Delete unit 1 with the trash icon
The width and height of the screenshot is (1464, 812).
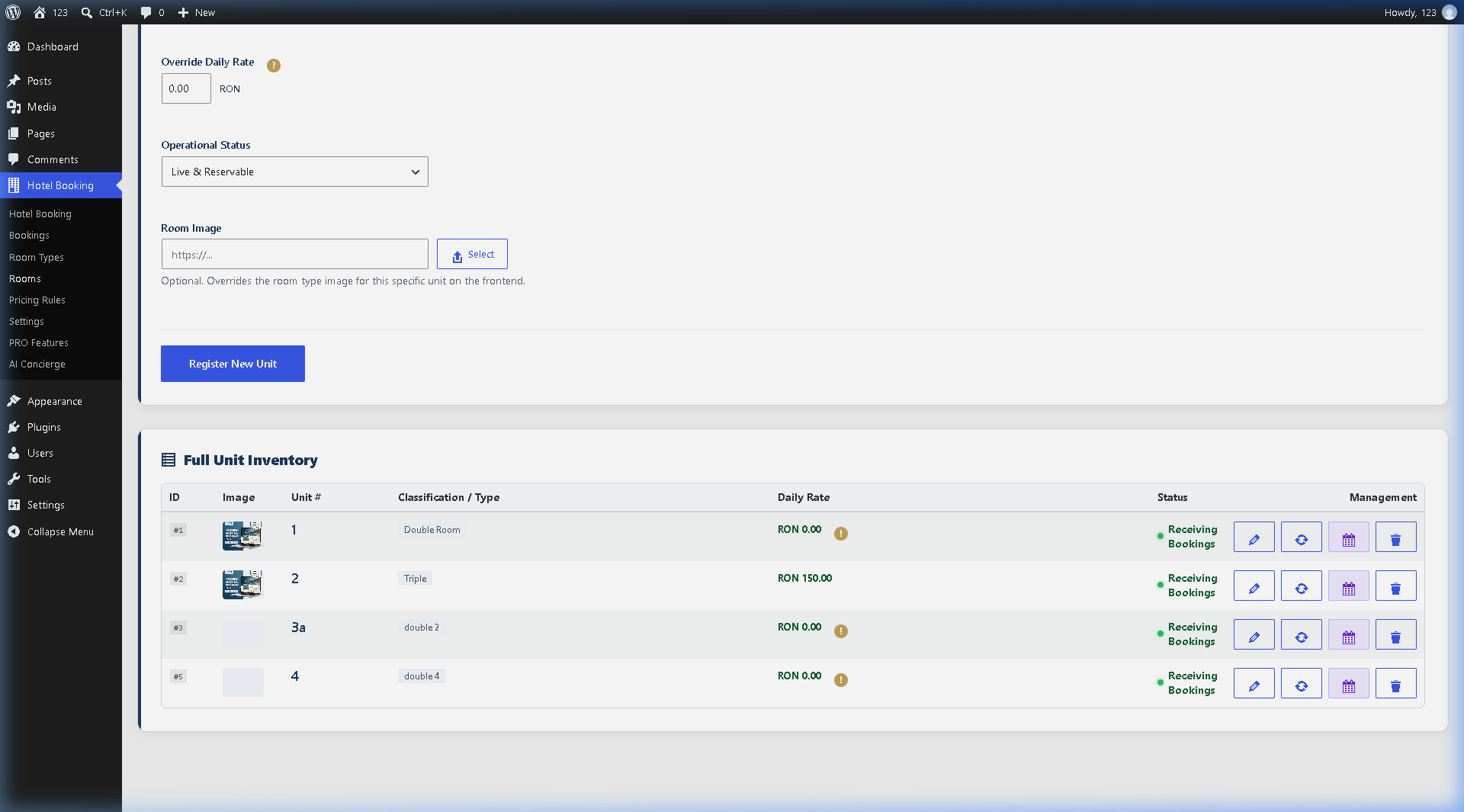(x=1395, y=537)
